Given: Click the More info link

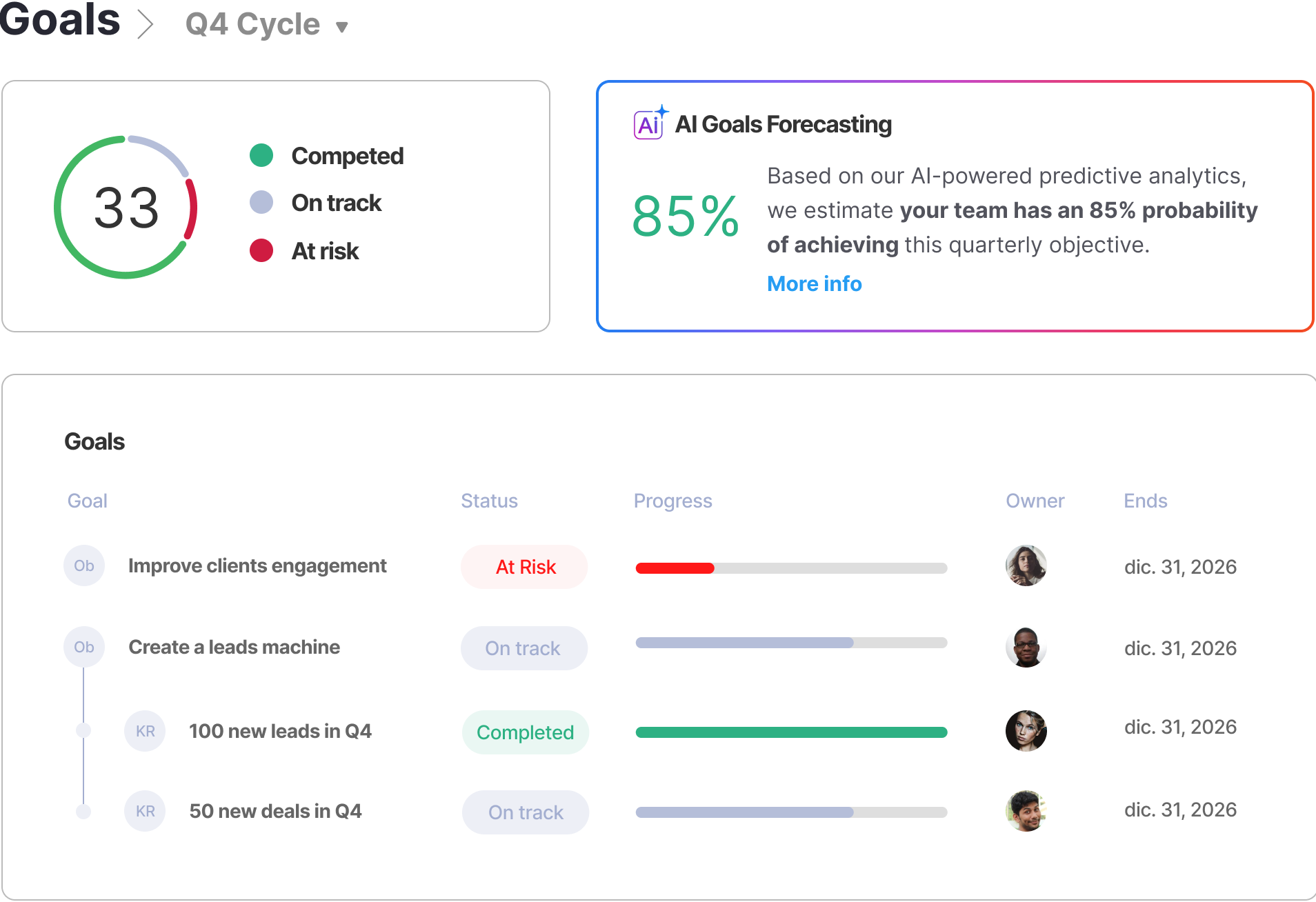Looking at the screenshot, I should point(814,284).
